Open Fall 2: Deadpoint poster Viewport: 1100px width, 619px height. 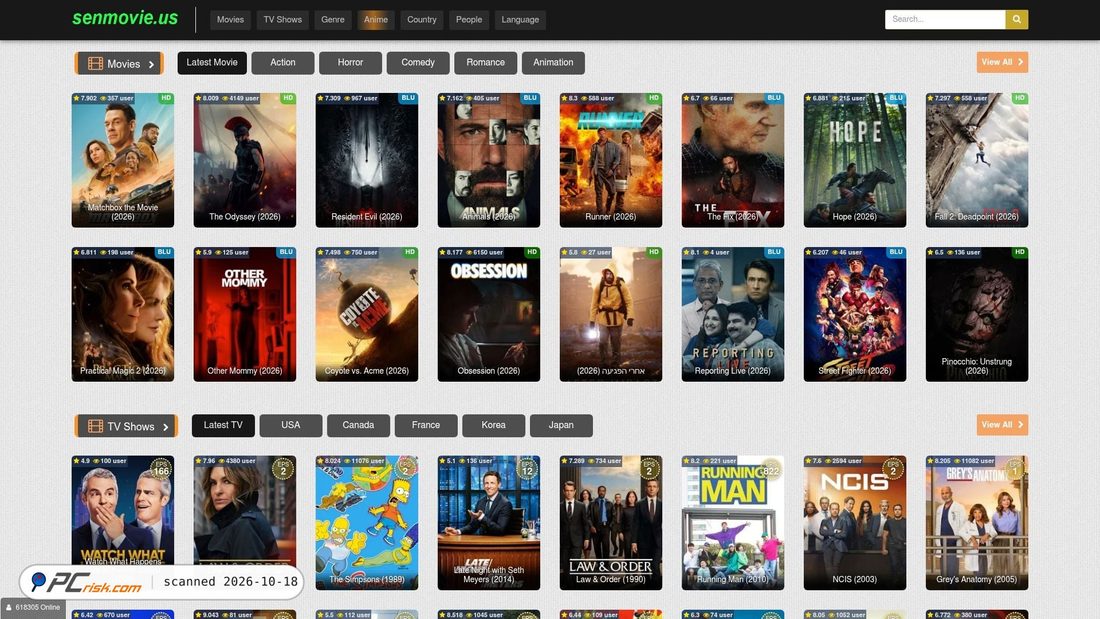(977, 160)
